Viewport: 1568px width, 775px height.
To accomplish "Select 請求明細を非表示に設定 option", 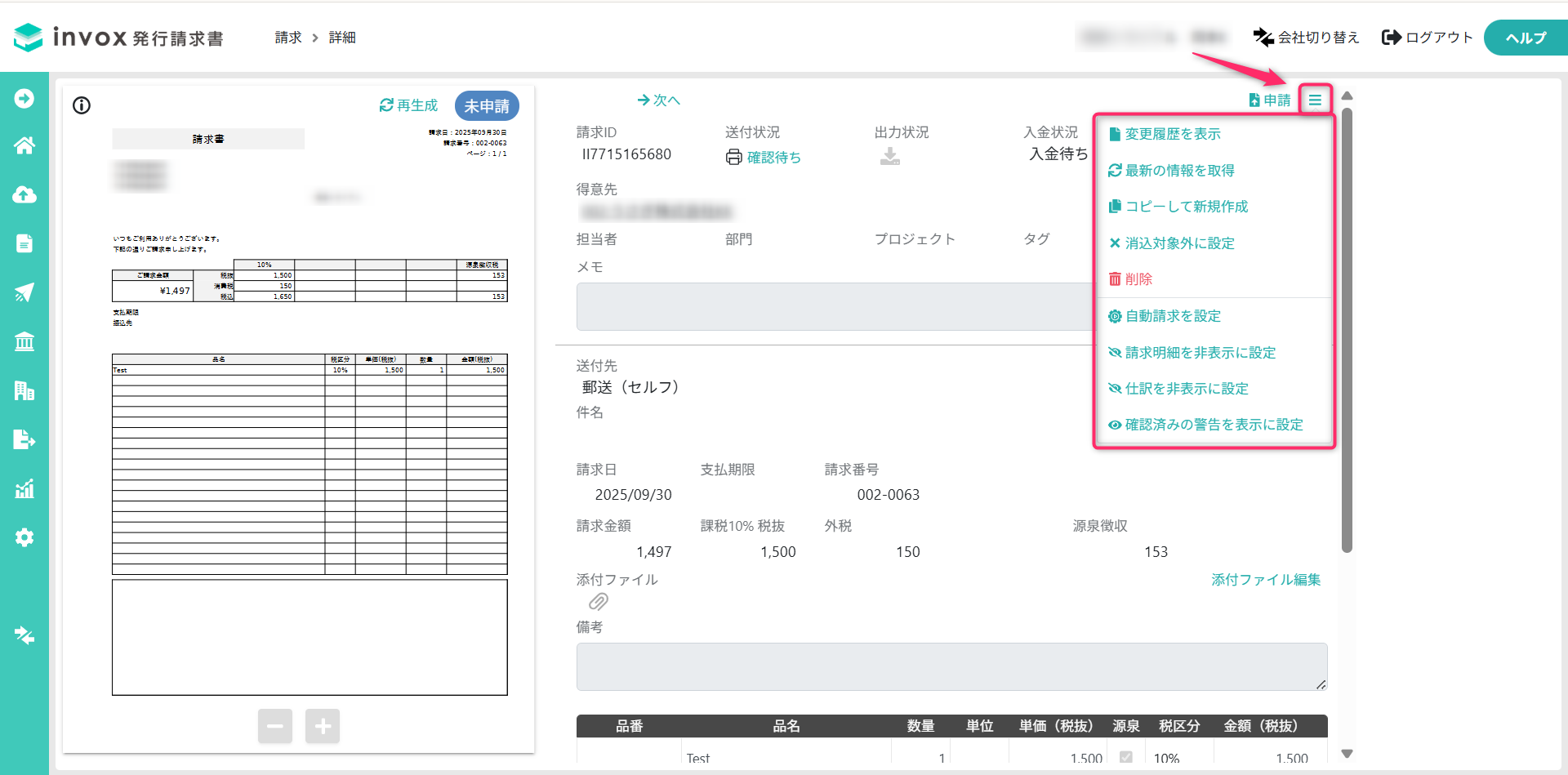I will point(1200,353).
